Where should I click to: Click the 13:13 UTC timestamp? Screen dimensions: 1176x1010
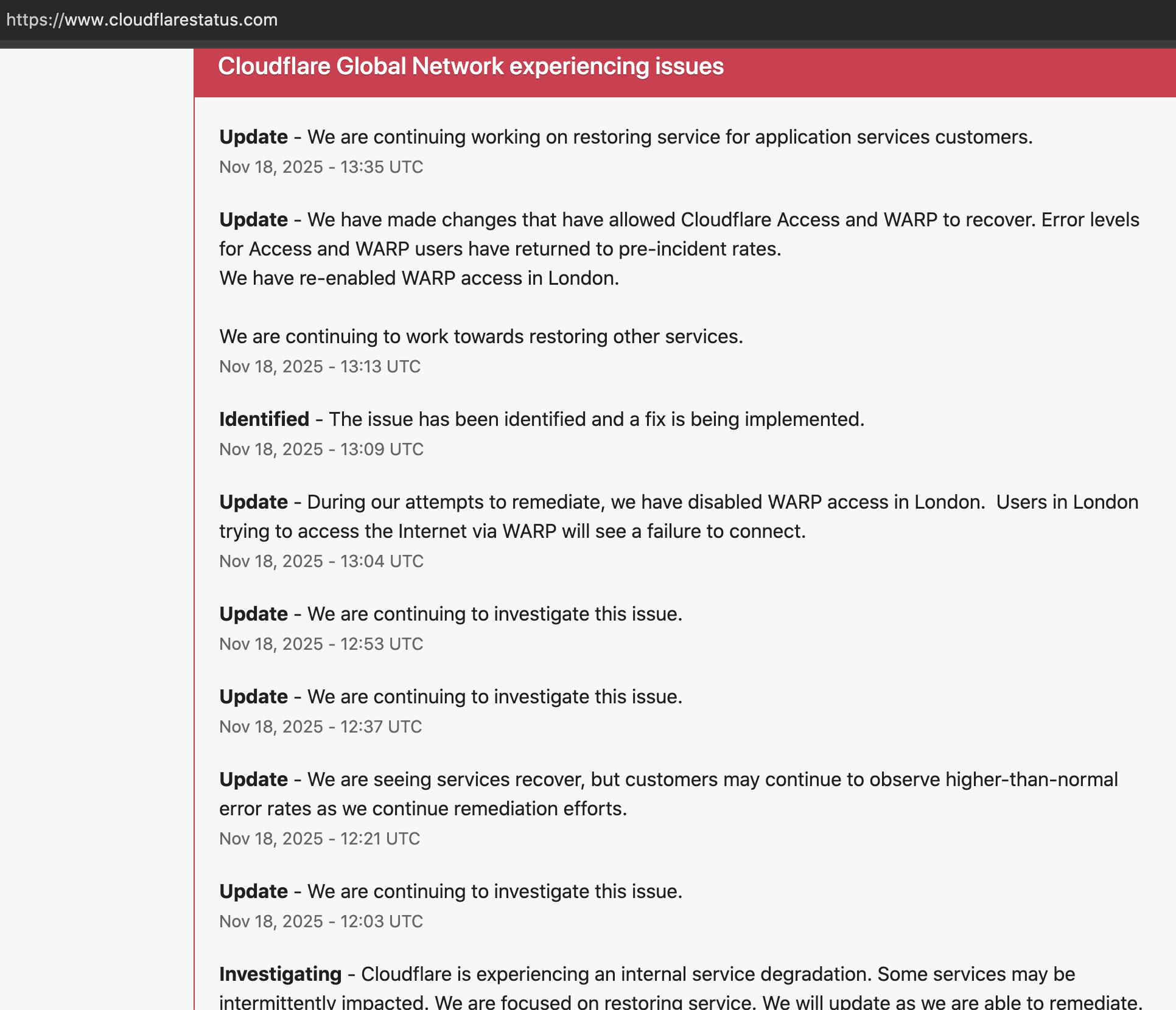[x=320, y=366]
